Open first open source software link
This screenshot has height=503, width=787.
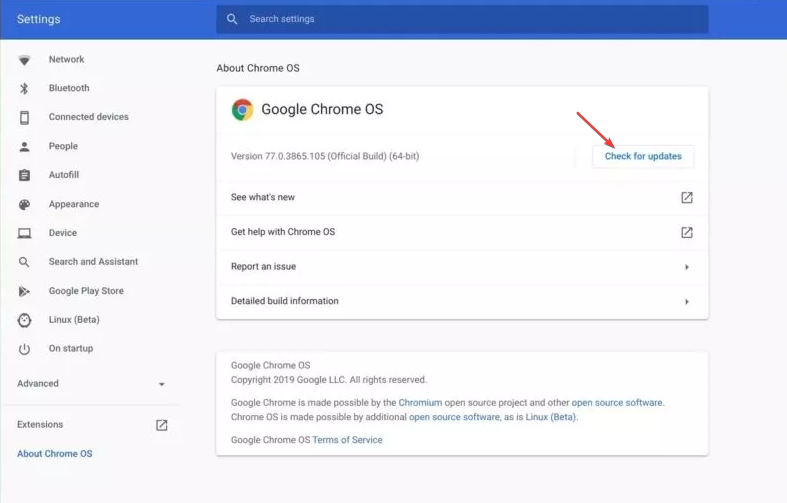tap(617, 403)
